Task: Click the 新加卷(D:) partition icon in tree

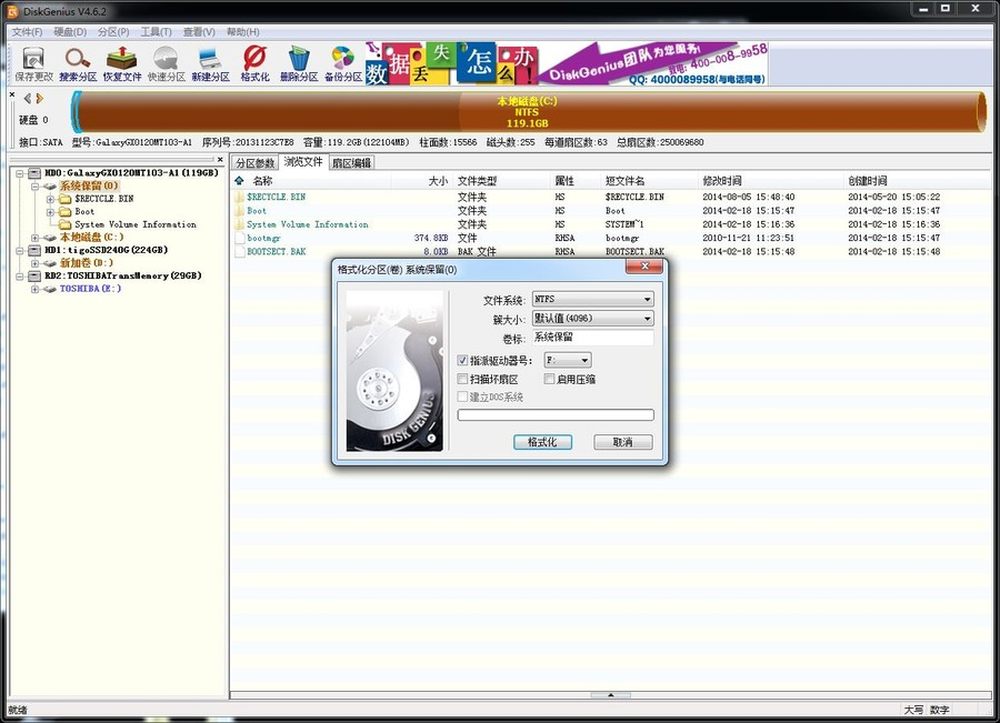Action: (50, 263)
